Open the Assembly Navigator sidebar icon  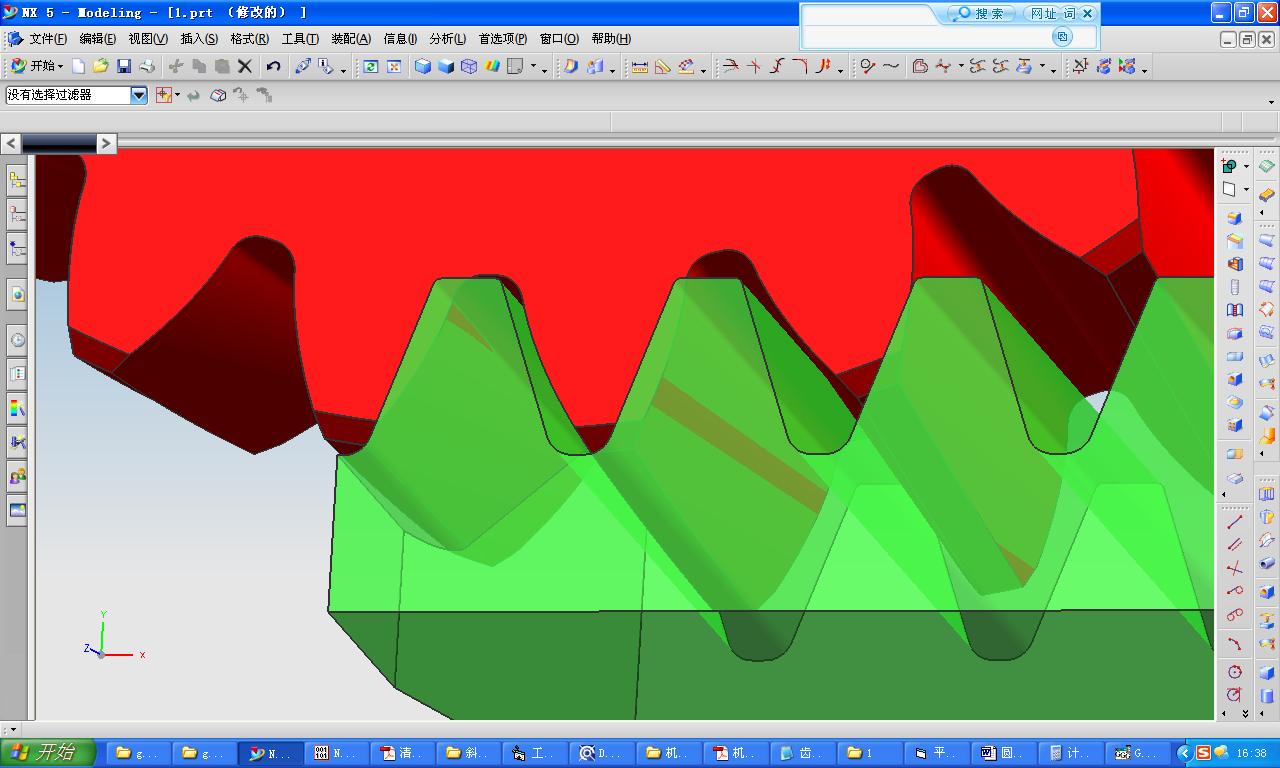click(x=17, y=181)
